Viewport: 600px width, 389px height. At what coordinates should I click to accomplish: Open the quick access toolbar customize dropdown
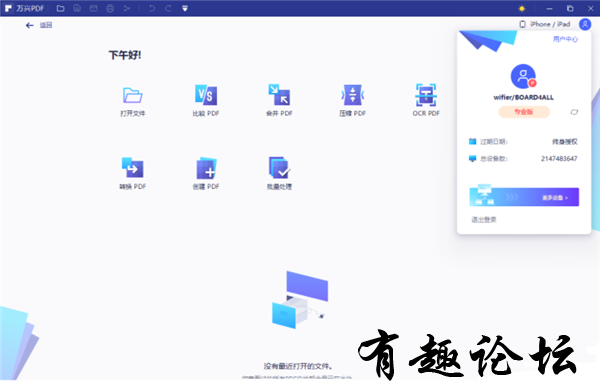[x=185, y=8]
